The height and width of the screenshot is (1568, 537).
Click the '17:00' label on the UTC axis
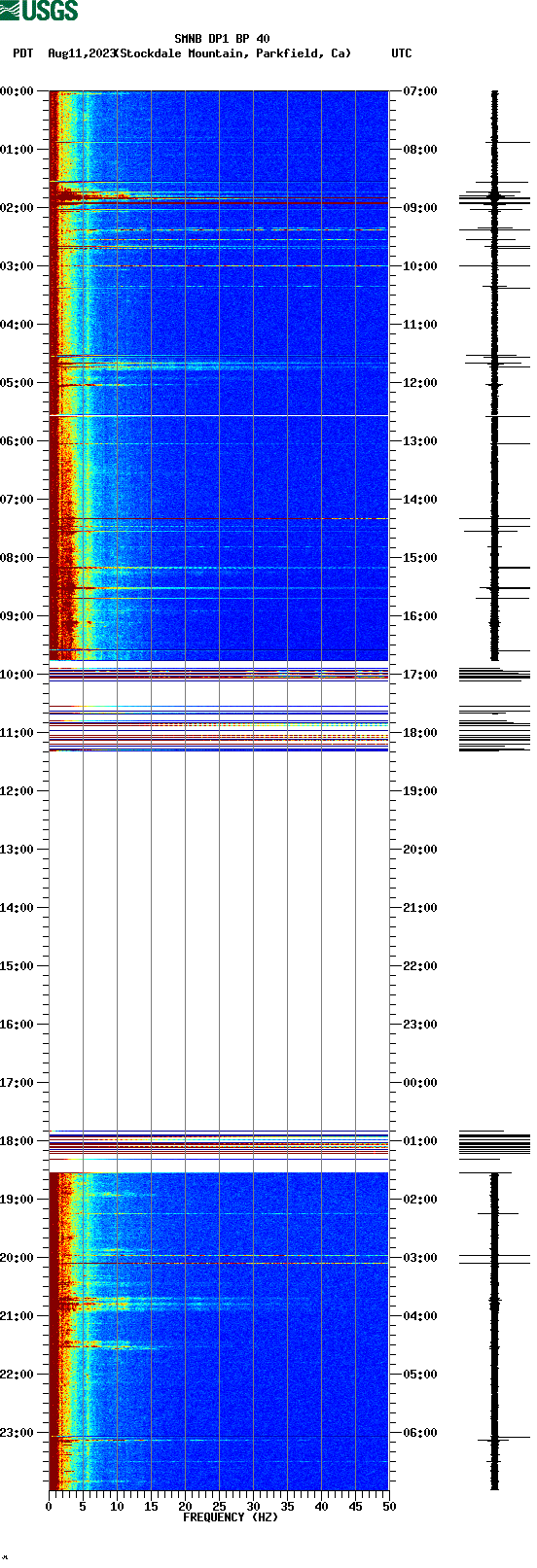pyautogui.click(x=420, y=675)
